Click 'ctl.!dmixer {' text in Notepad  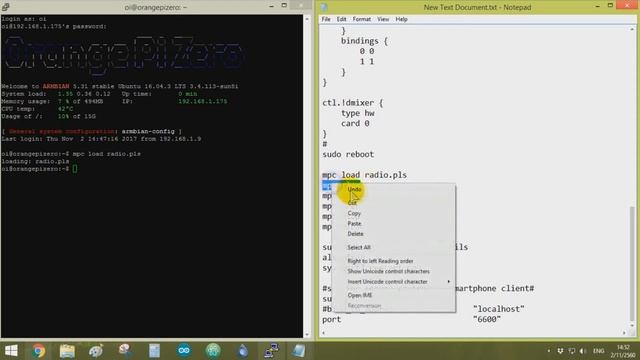pos(353,103)
